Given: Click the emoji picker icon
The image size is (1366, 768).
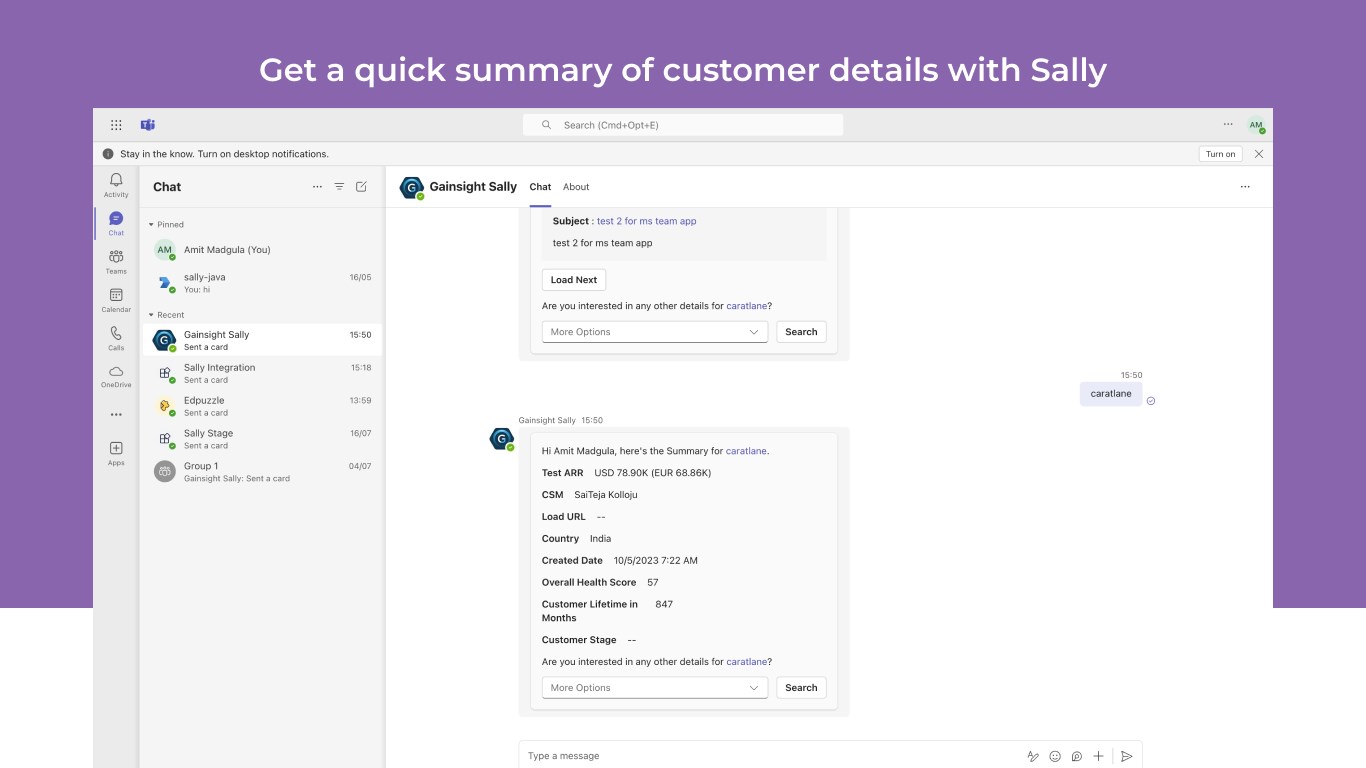Looking at the screenshot, I should point(1055,756).
